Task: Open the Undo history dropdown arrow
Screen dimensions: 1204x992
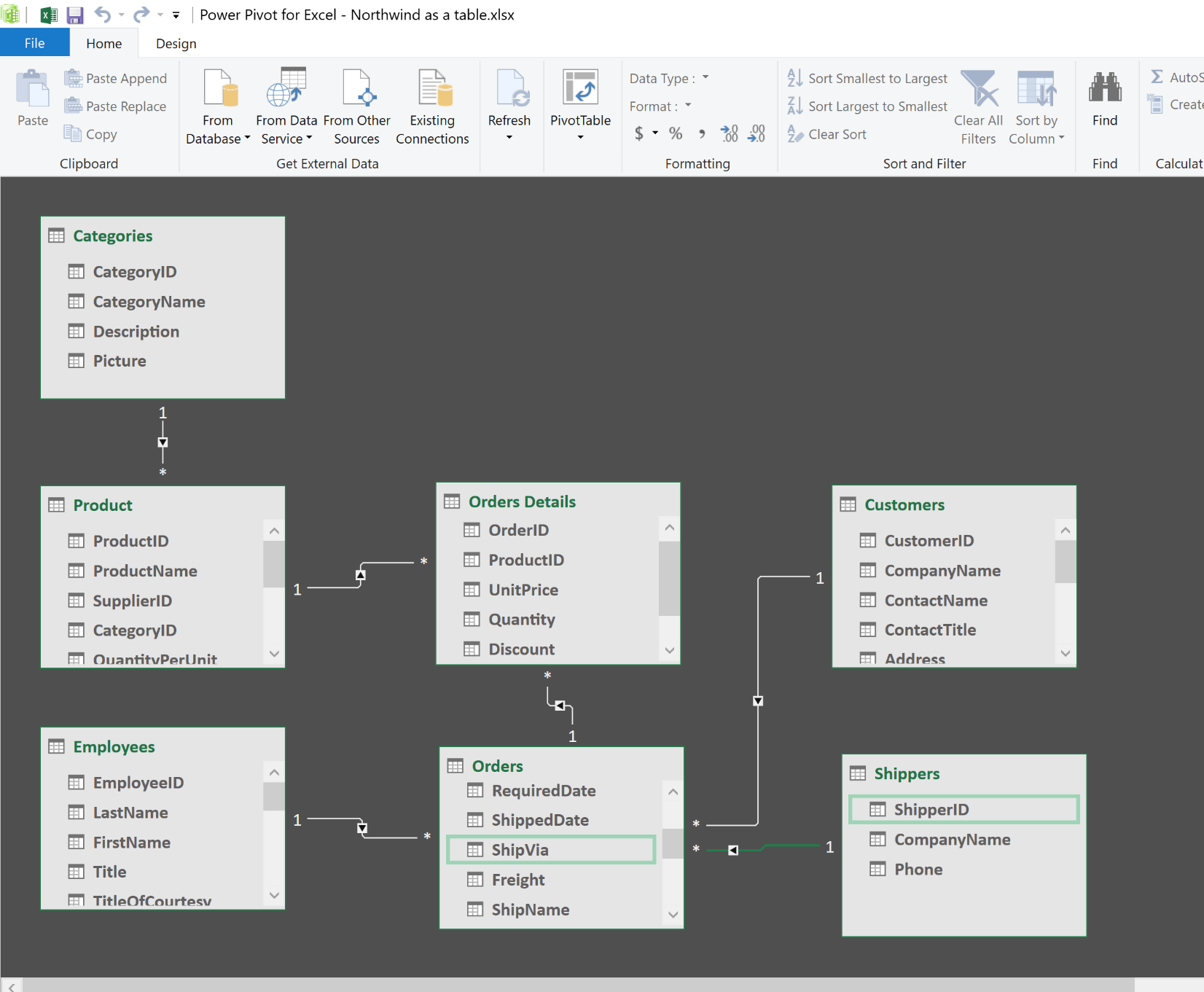Action: coord(121,15)
